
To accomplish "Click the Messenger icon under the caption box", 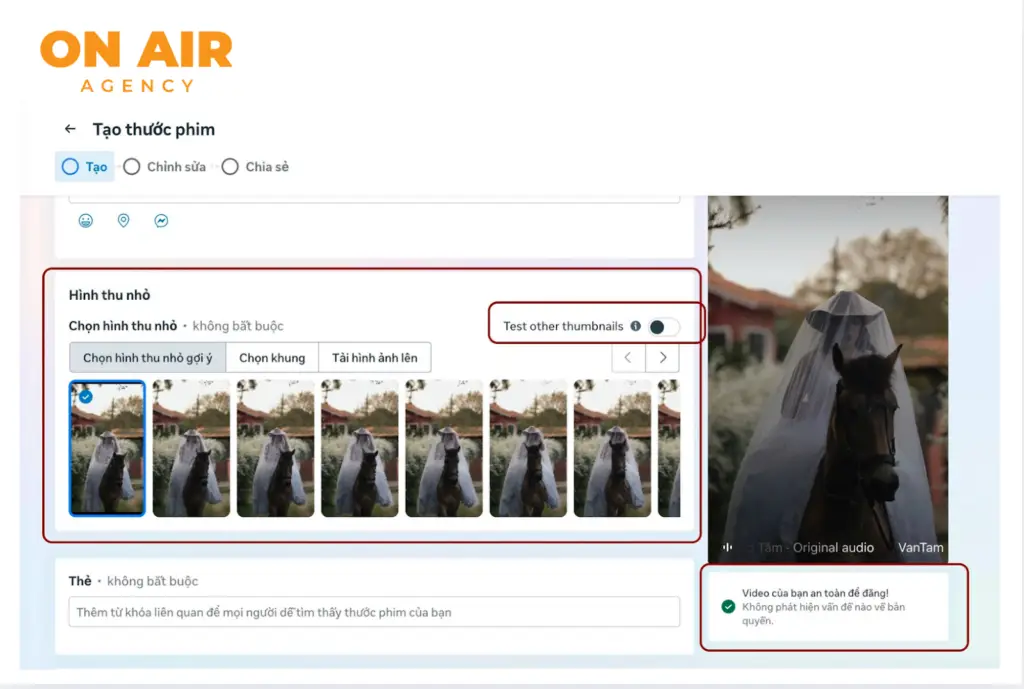I will pos(161,221).
